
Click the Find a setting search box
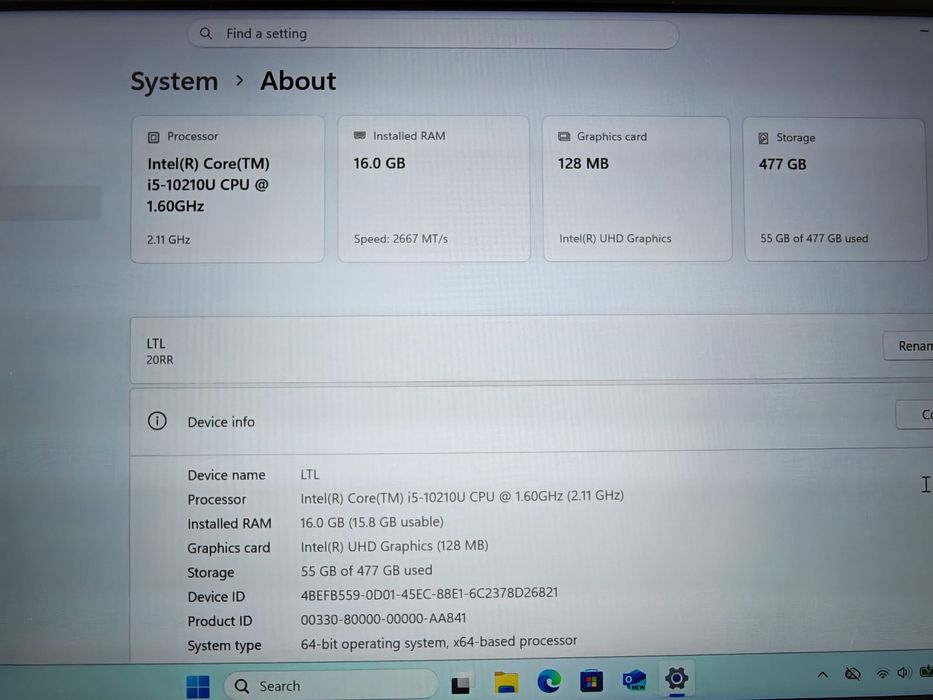click(x=433, y=34)
